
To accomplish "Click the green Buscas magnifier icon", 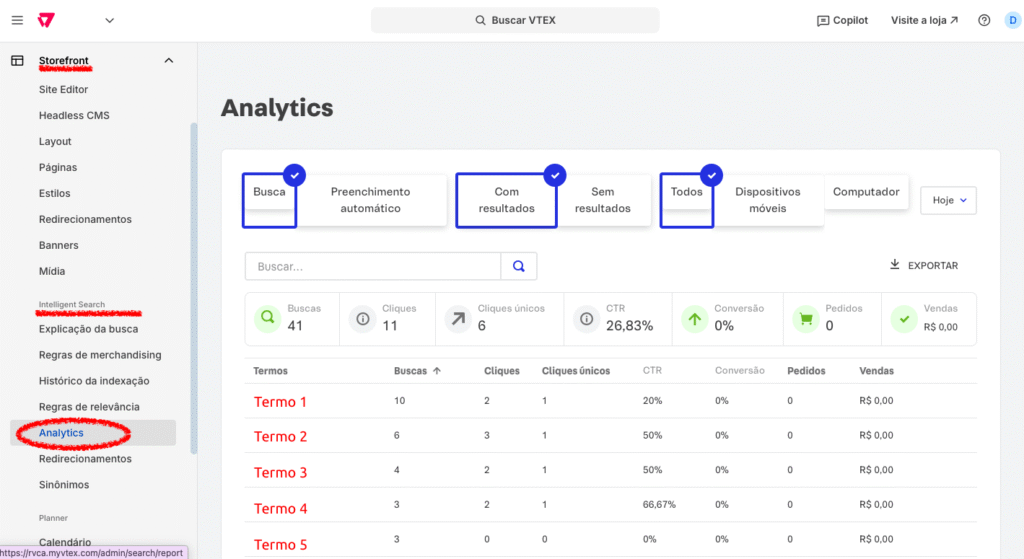I will (x=267, y=319).
